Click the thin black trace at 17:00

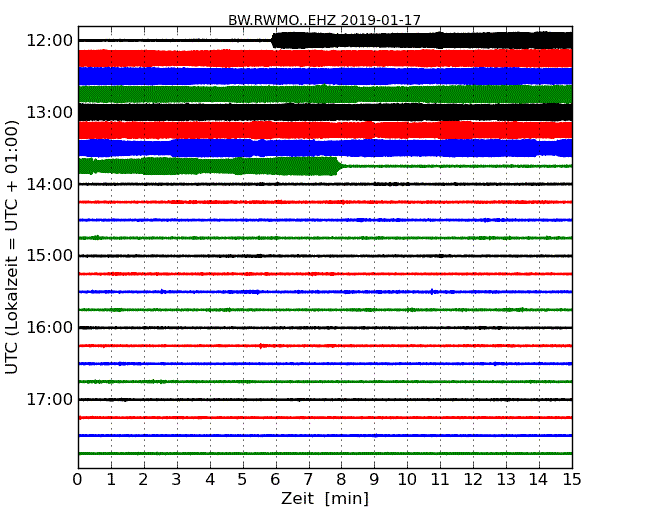(x=325, y=399)
